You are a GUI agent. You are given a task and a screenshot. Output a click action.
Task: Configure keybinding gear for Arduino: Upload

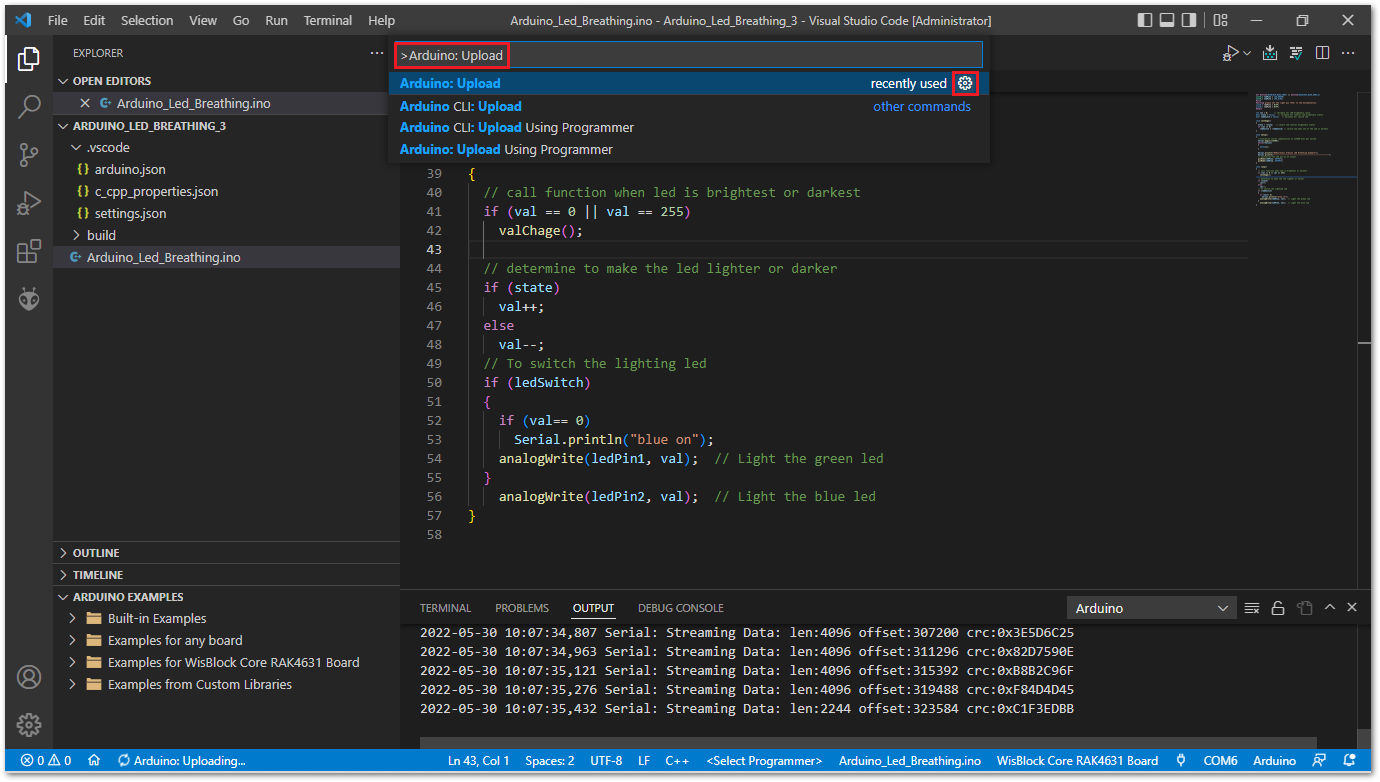(964, 83)
